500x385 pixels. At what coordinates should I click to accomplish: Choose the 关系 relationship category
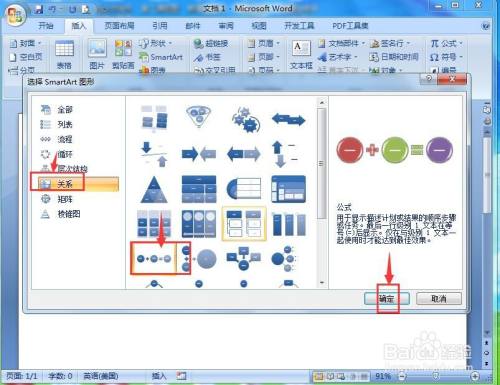[78, 184]
